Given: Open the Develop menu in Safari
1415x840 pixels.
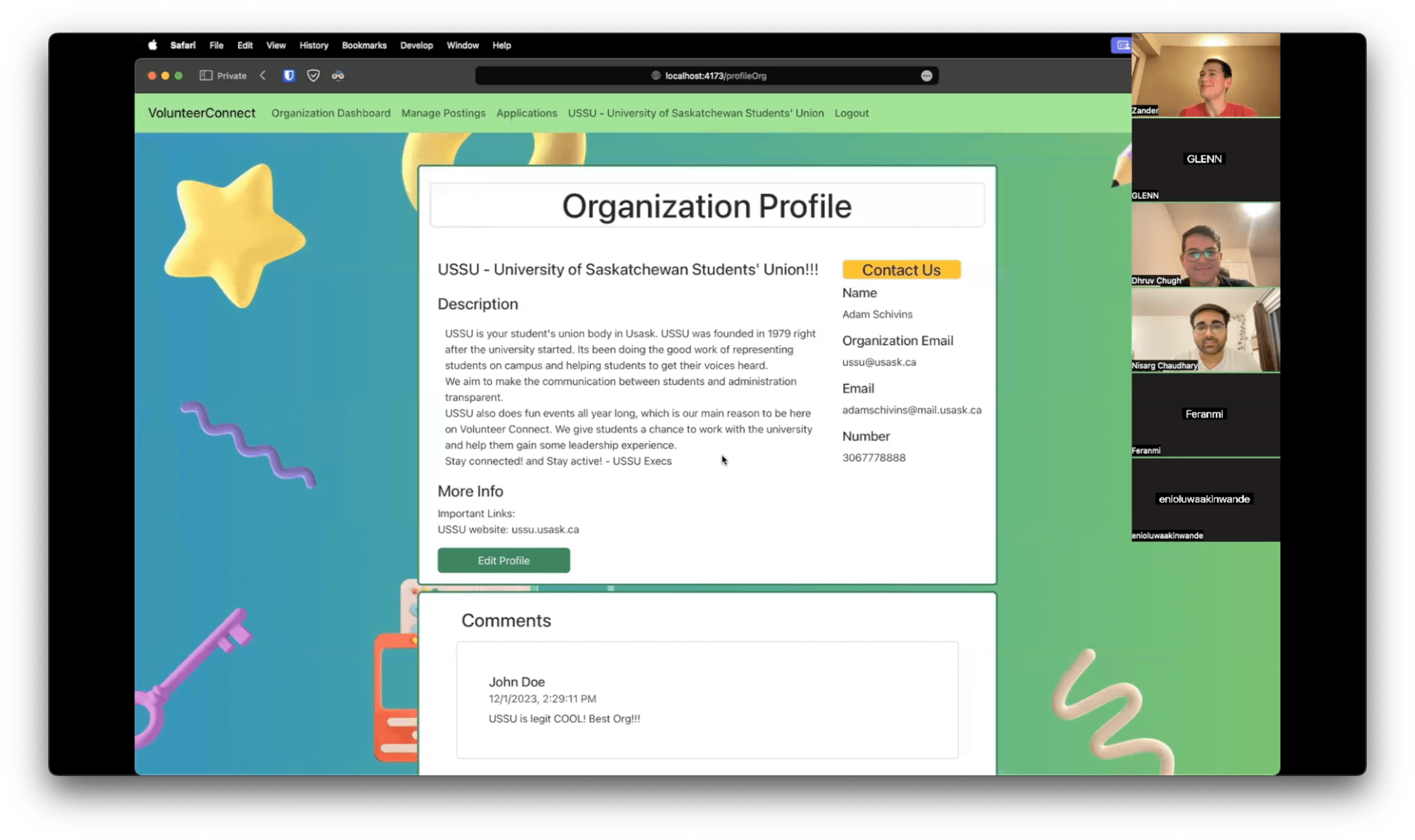Looking at the screenshot, I should [416, 45].
